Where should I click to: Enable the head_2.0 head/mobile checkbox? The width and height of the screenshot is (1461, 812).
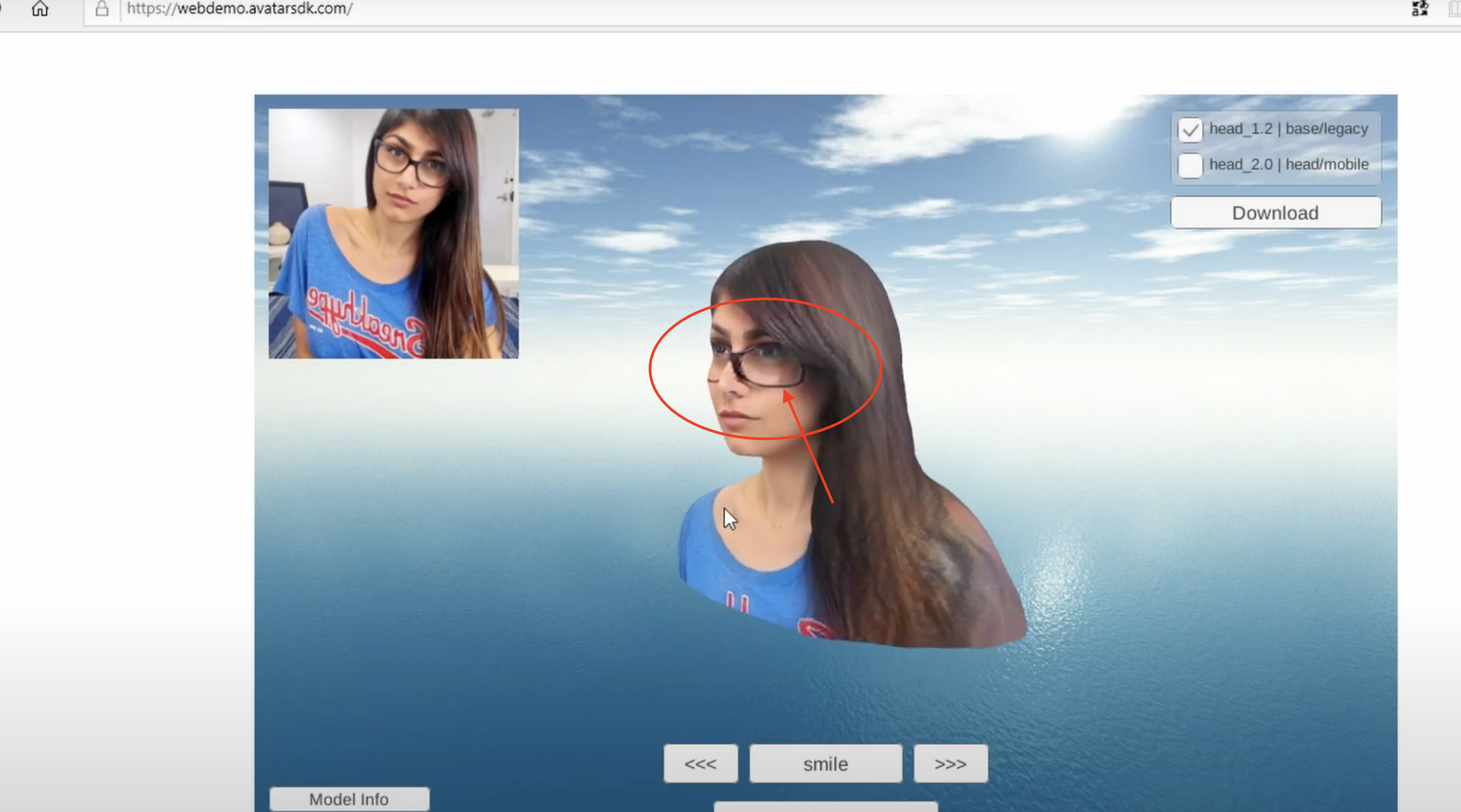[1190, 165]
